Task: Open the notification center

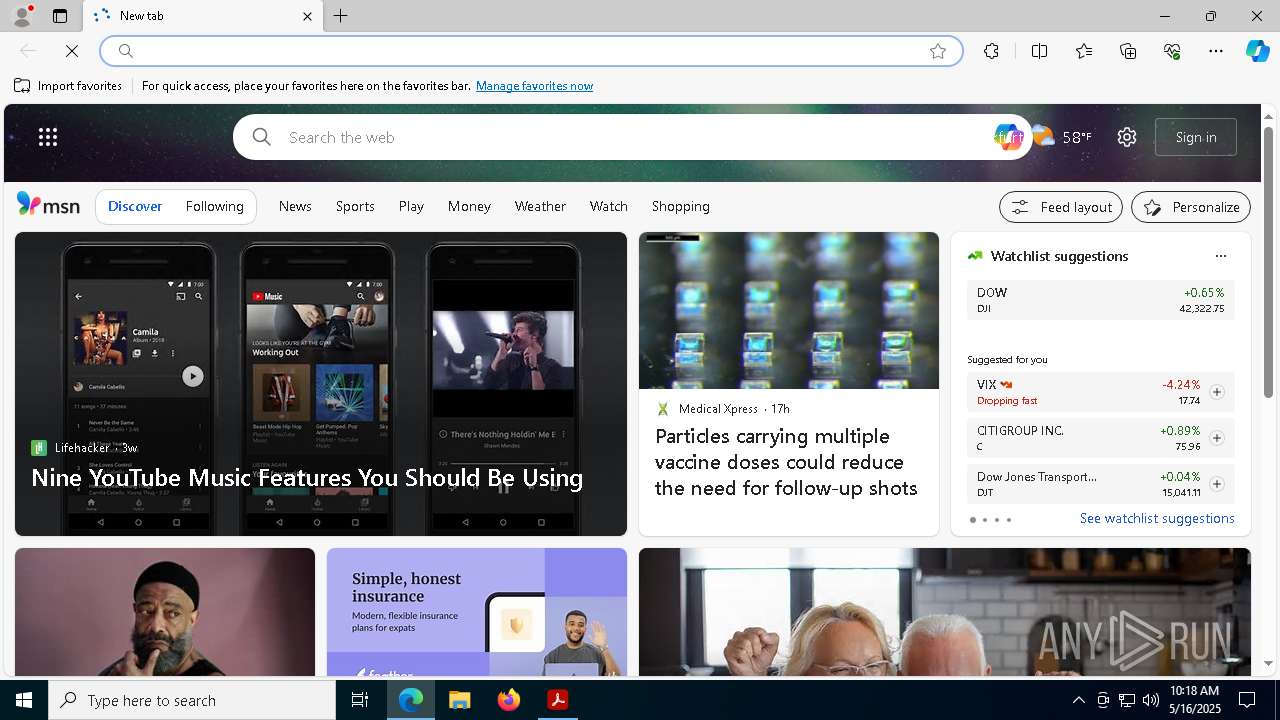Action: [x=1247, y=700]
